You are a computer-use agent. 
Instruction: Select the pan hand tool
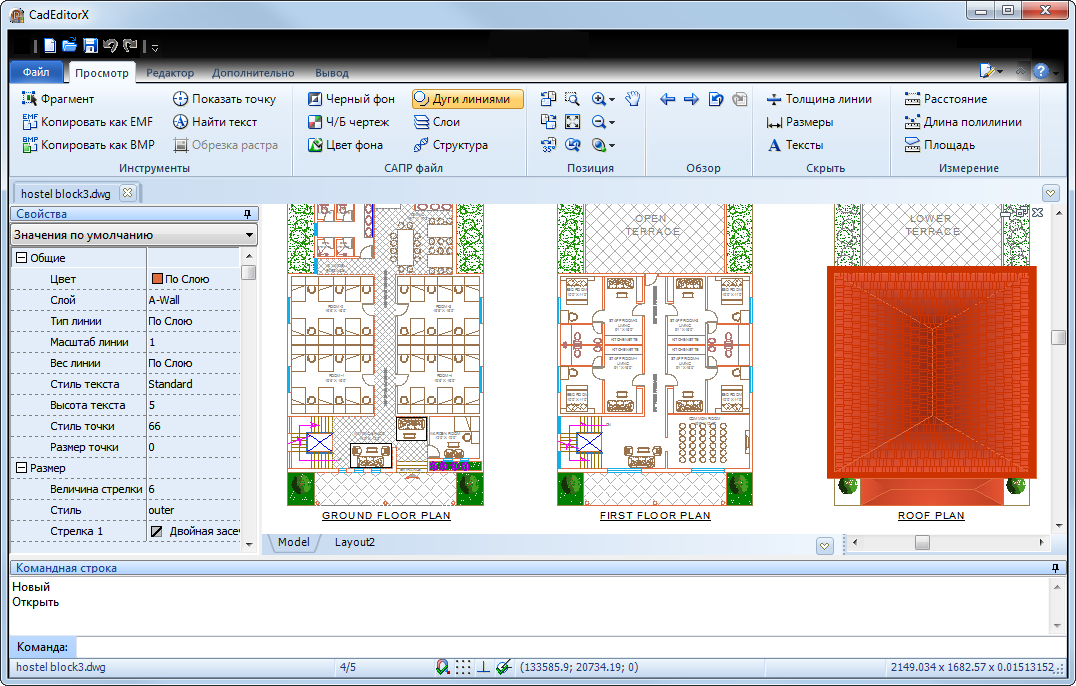coord(632,99)
